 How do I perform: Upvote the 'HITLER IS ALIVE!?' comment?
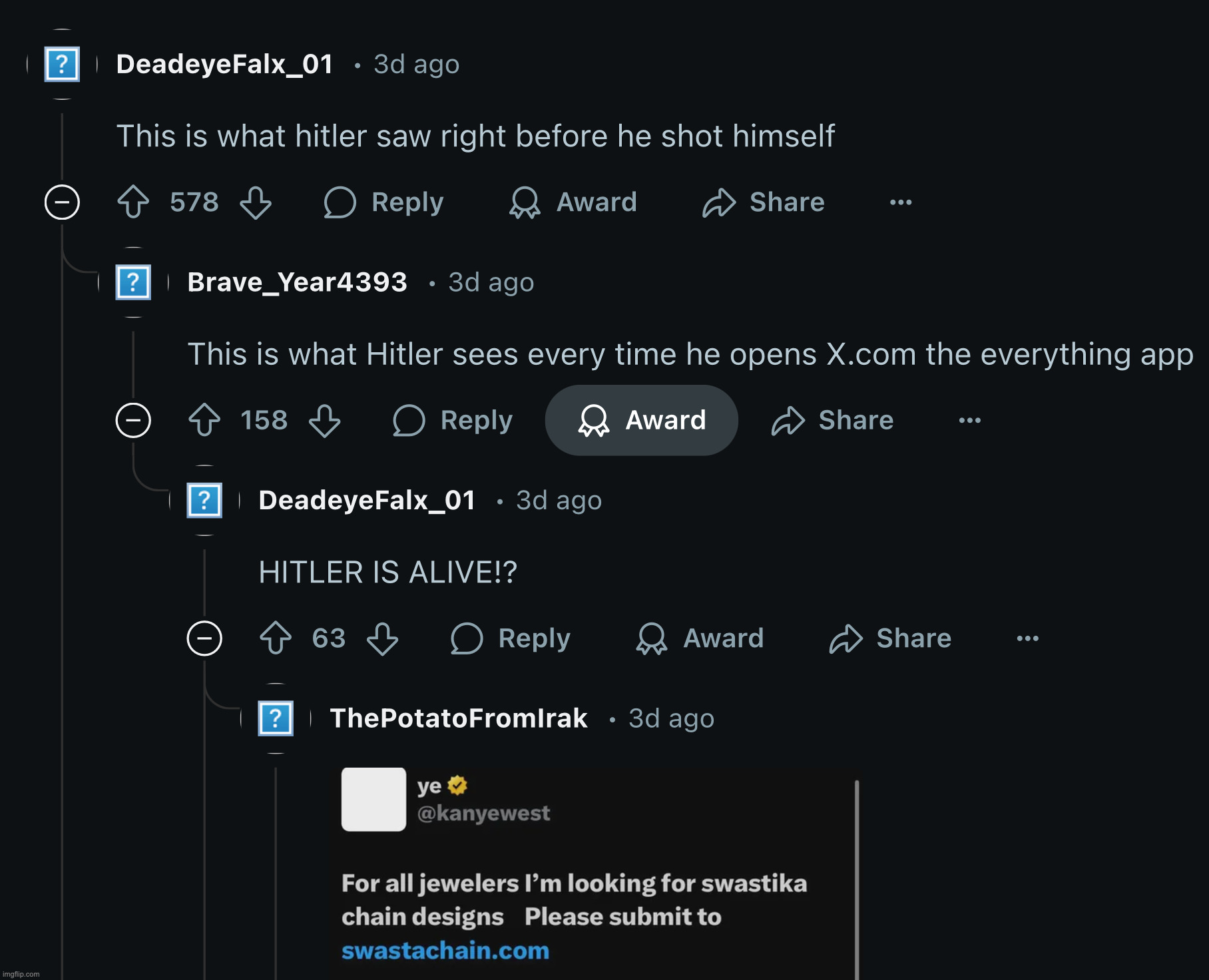pyautogui.click(x=276, y=638)
